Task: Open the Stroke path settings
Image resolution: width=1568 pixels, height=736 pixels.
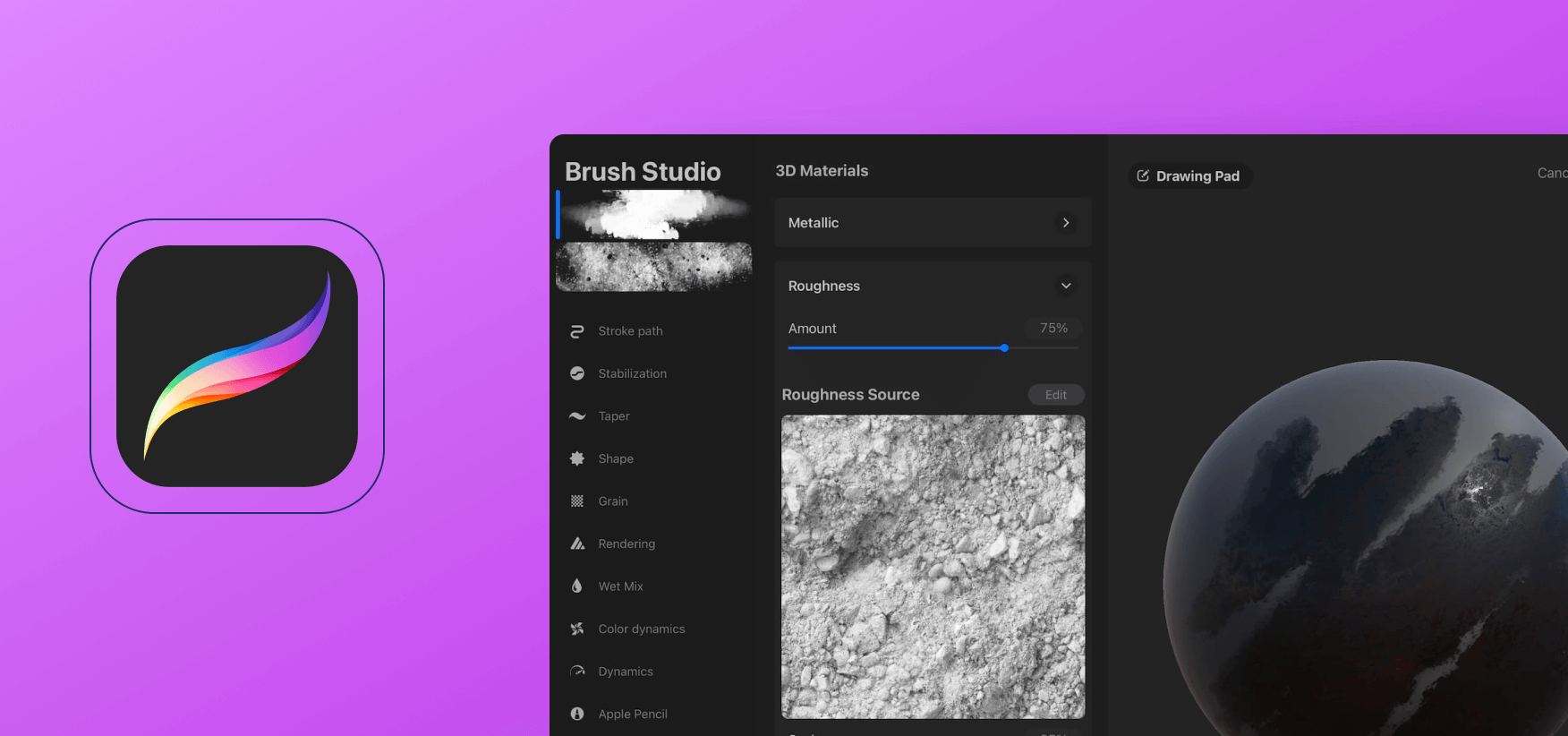Action: click(x=630, y=331)
